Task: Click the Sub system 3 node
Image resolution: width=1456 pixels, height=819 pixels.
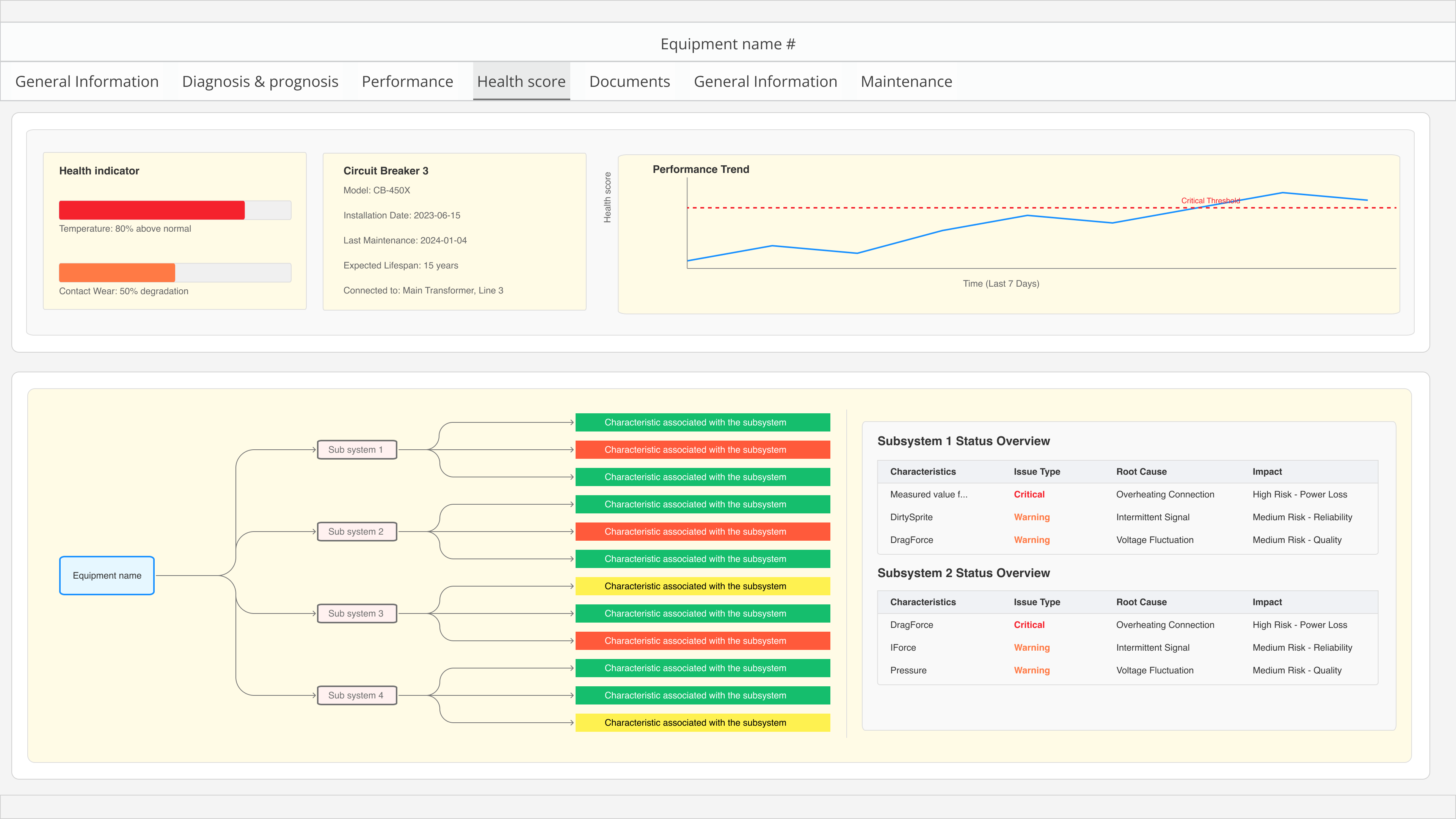Action: pyautogui.click(x=357, y=613)
